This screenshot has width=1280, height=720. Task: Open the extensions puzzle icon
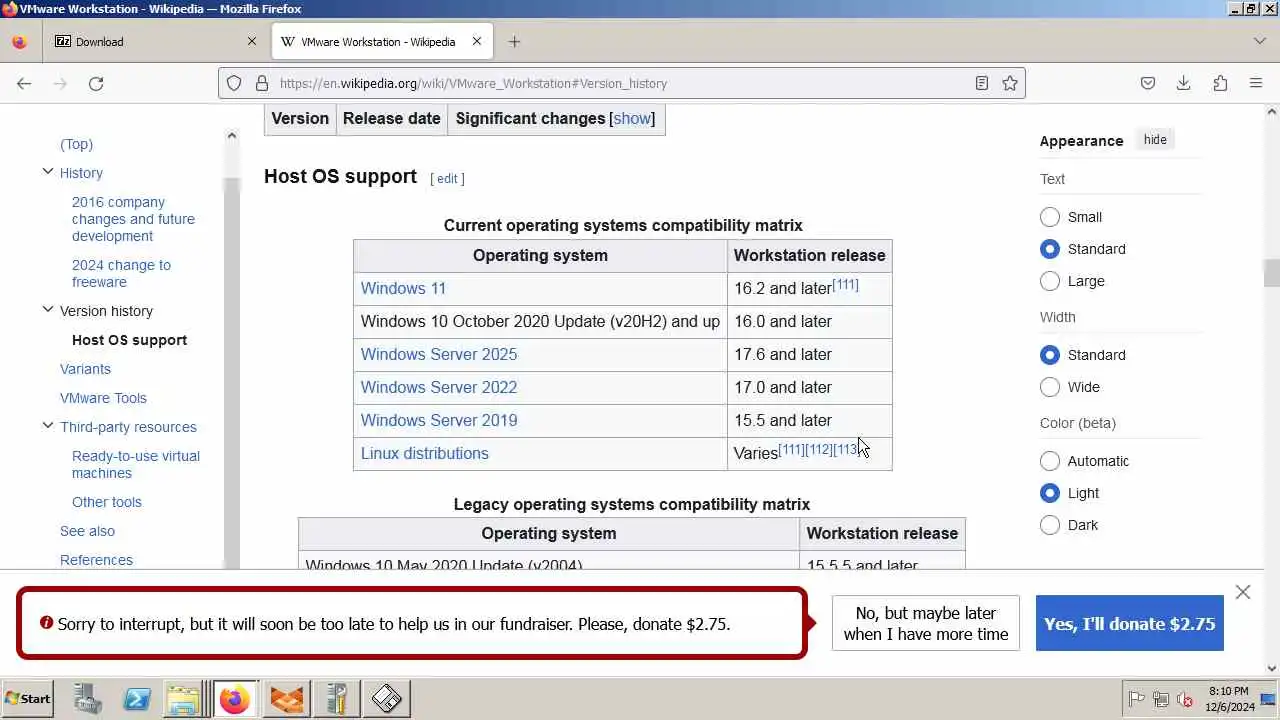[1220, 83]
